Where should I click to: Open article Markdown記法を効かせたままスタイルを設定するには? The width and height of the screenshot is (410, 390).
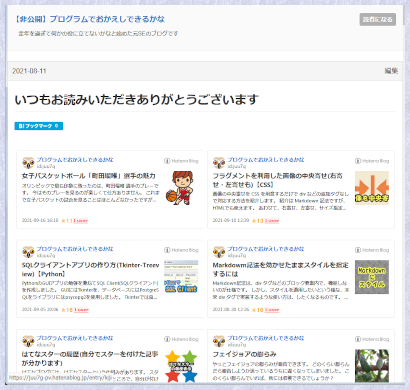pyautogui.click(x=280, y=269)
